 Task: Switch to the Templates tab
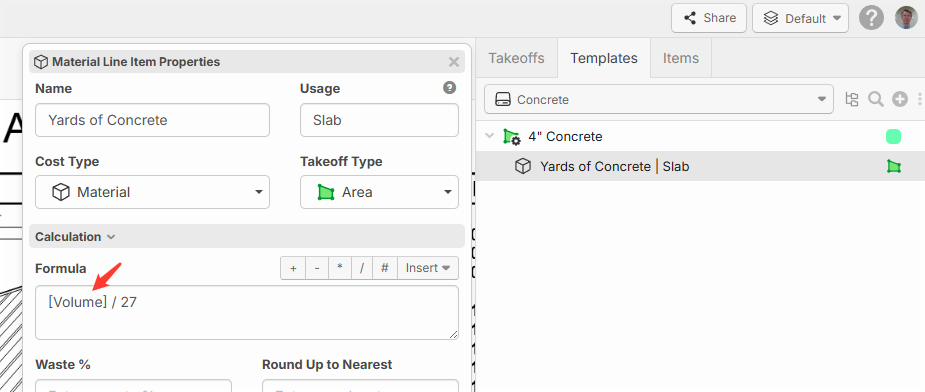[603, 58]
